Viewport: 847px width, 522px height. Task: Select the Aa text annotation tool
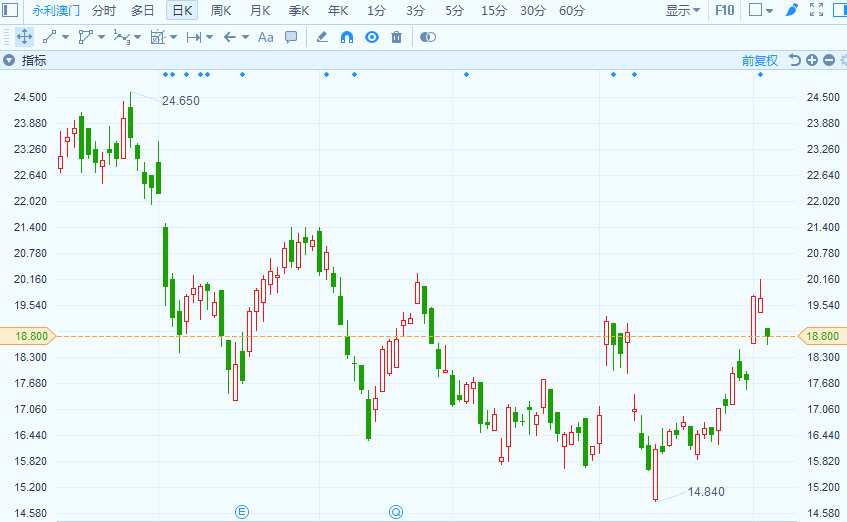point(265,37)
